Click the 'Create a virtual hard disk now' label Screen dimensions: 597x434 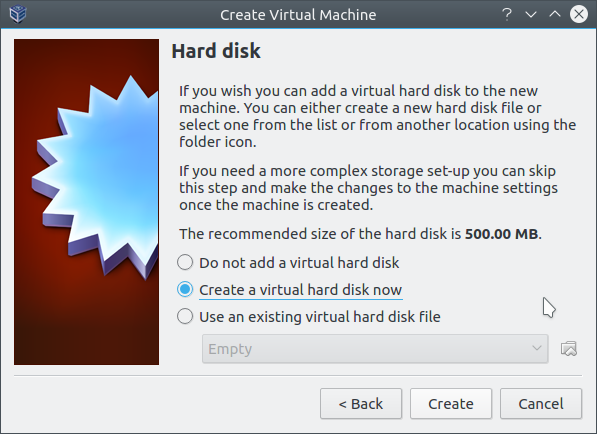pos(300,290)
